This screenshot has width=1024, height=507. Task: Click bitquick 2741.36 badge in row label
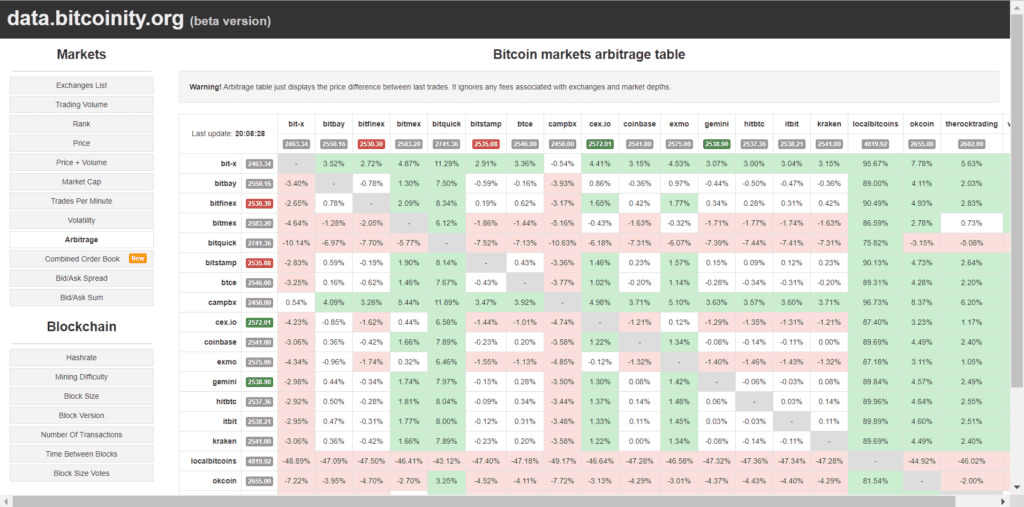point(259,243)
